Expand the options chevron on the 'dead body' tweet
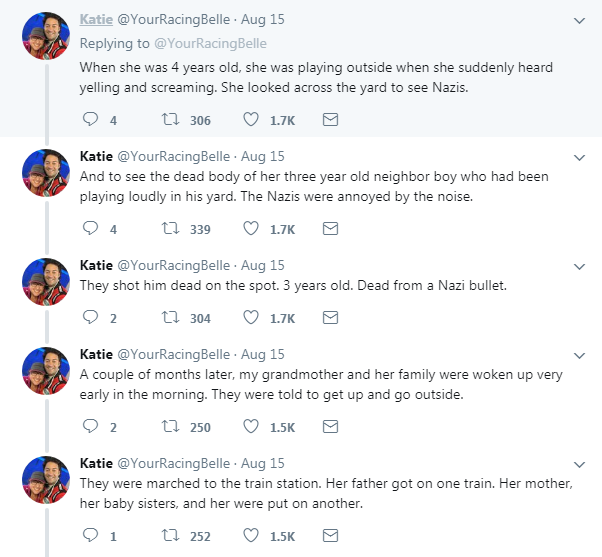Screen dimensions: 602x557 point(580,157)
